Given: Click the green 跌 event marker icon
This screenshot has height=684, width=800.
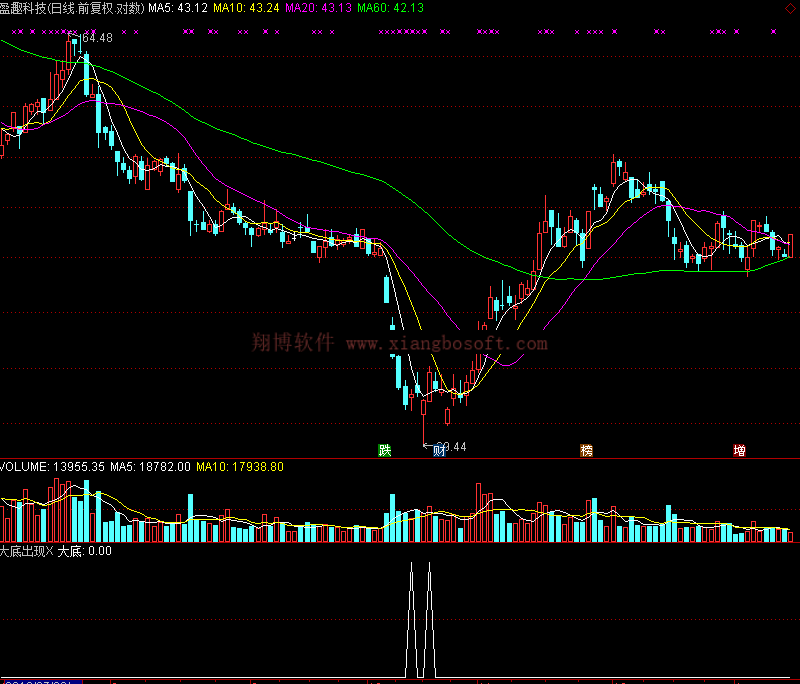Looking at the screenshot, I should tap(385, 450).
